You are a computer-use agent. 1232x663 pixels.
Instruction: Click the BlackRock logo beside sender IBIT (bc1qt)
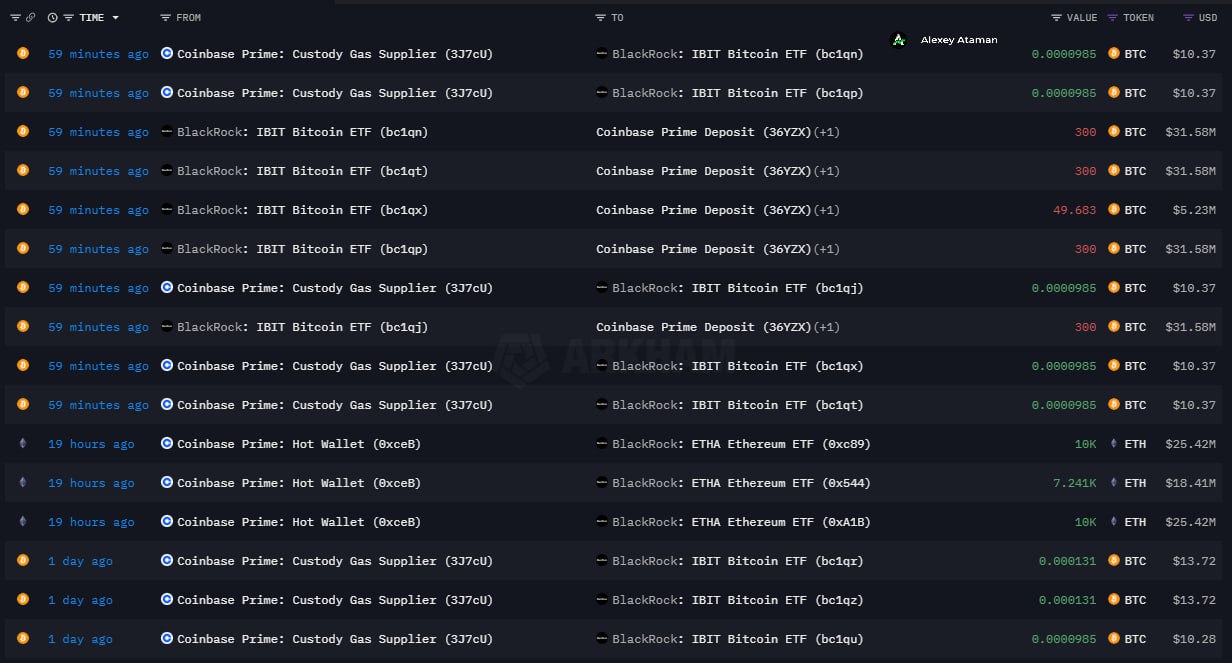[167, 171]
